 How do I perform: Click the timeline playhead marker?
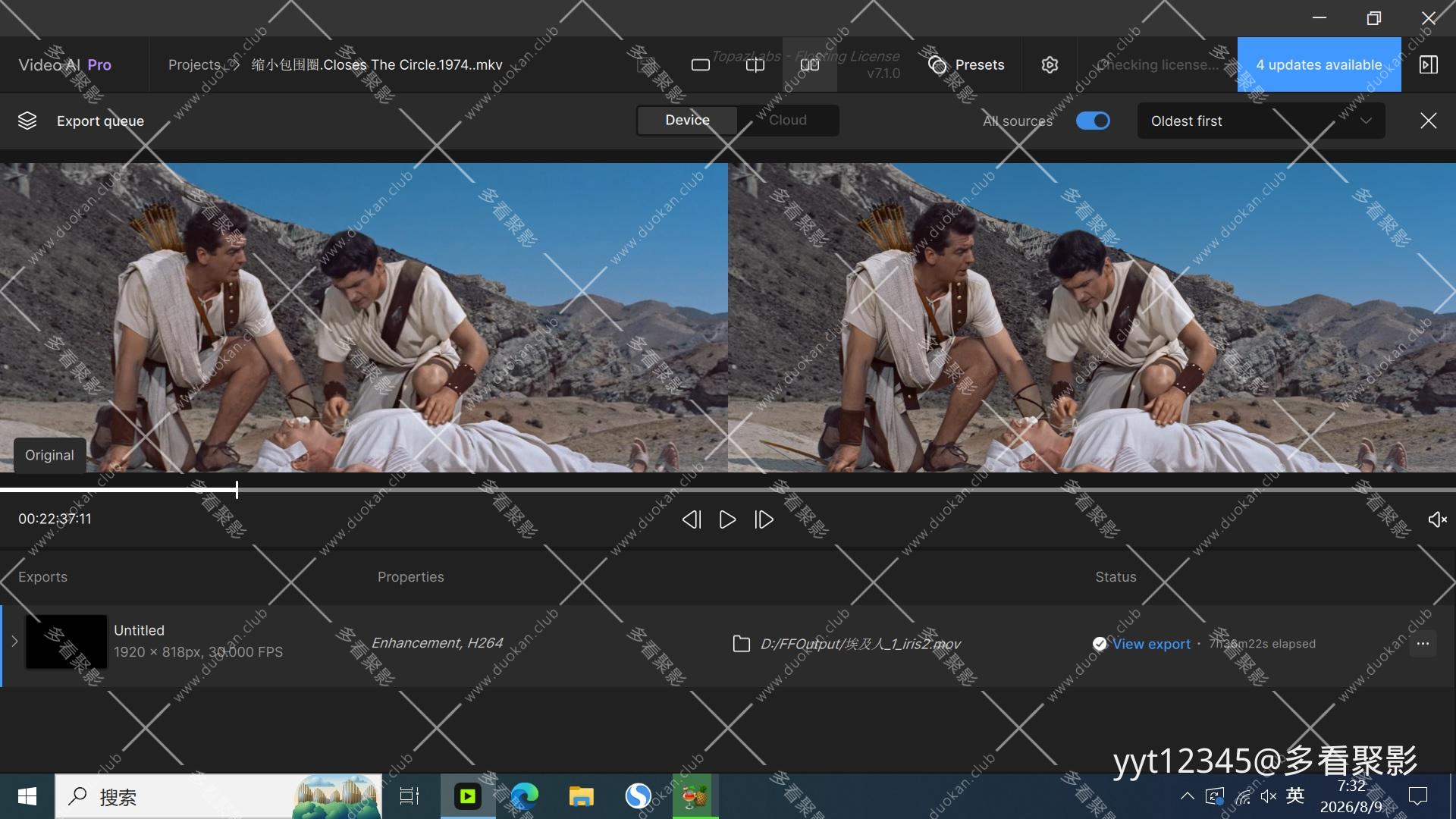tap(237, 490)
